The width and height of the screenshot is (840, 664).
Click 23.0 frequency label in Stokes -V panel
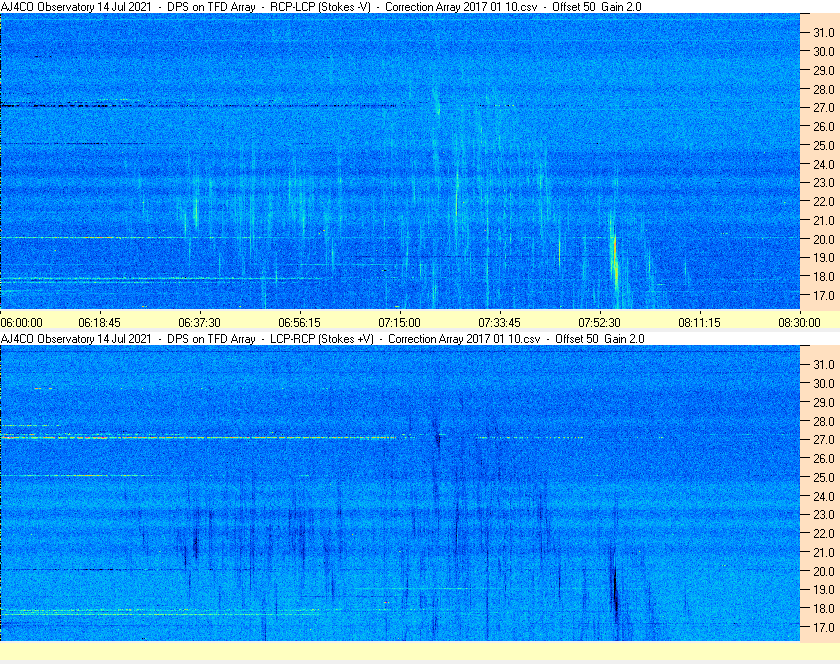click(824, 183)
